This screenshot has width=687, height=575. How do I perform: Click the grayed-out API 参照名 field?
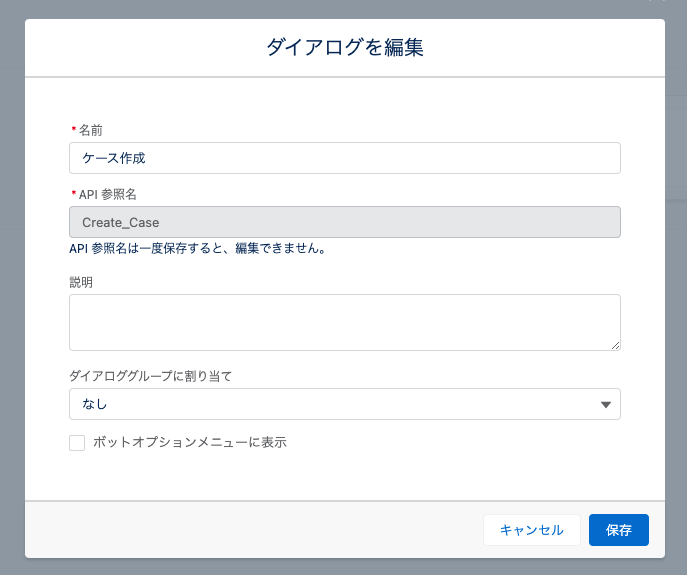click(x=344, y=222)
